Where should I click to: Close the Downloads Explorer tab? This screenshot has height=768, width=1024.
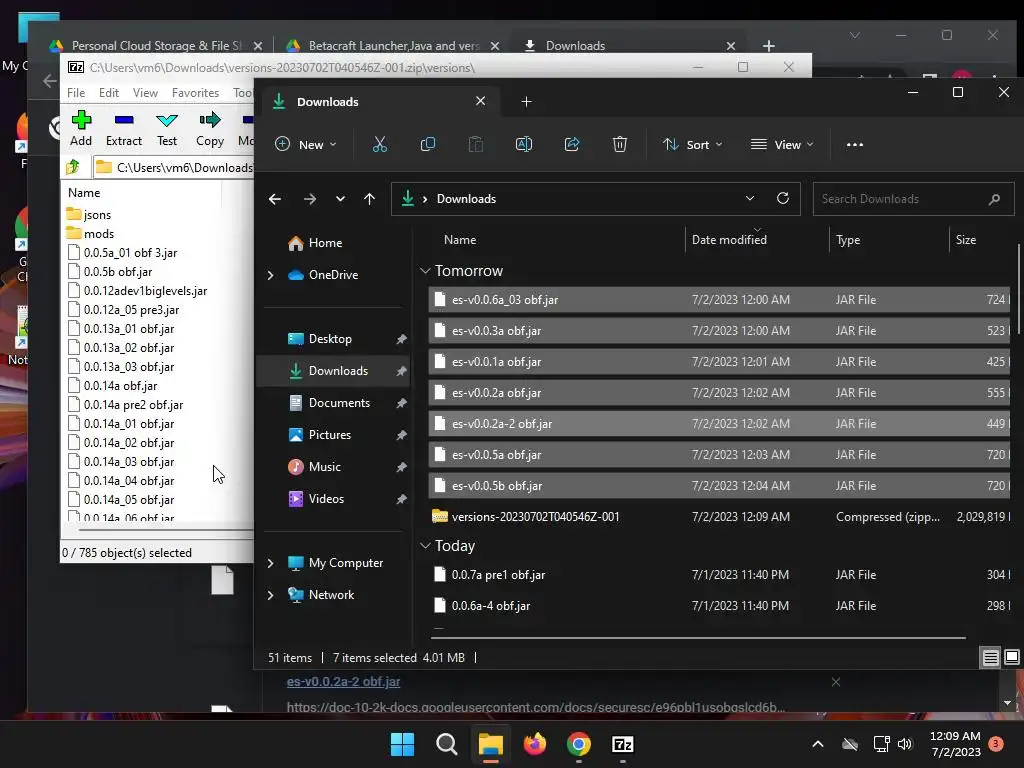481,101
